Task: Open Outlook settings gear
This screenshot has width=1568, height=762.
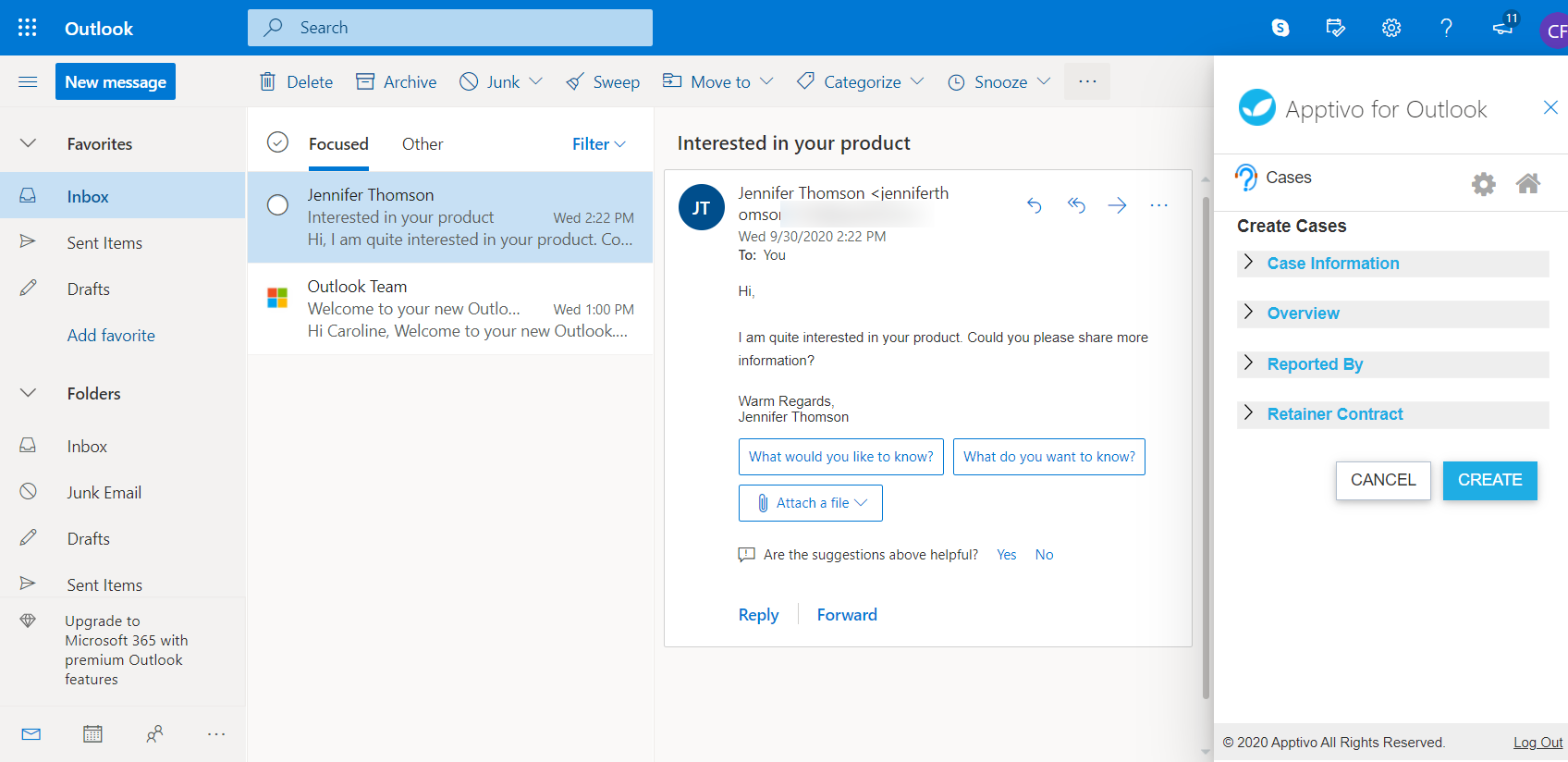Action: [1391, 28]
